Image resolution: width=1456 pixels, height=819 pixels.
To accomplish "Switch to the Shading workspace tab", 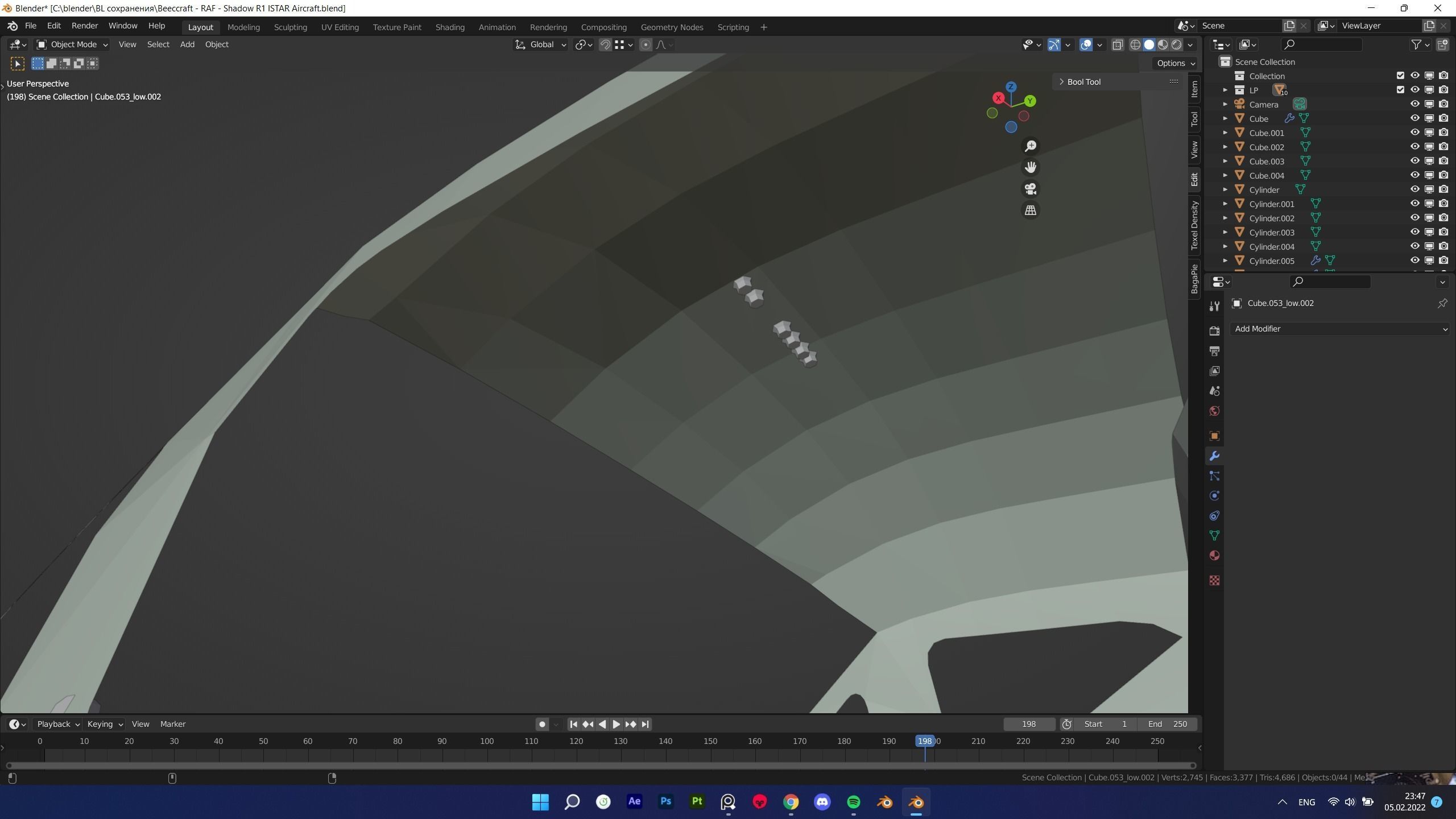I will pos(449,27).
